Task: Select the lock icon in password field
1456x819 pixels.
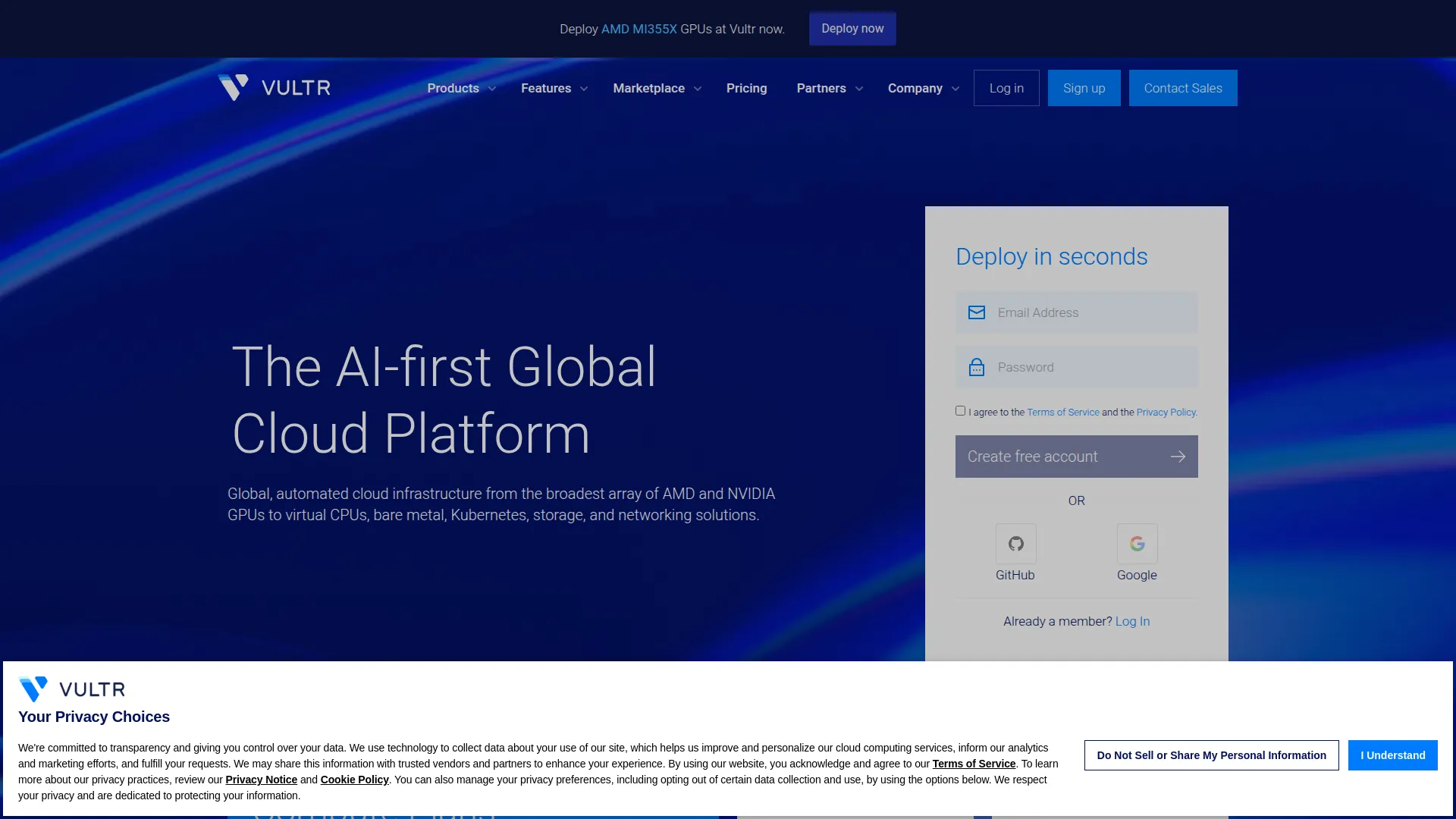Action: click(977, 367)
